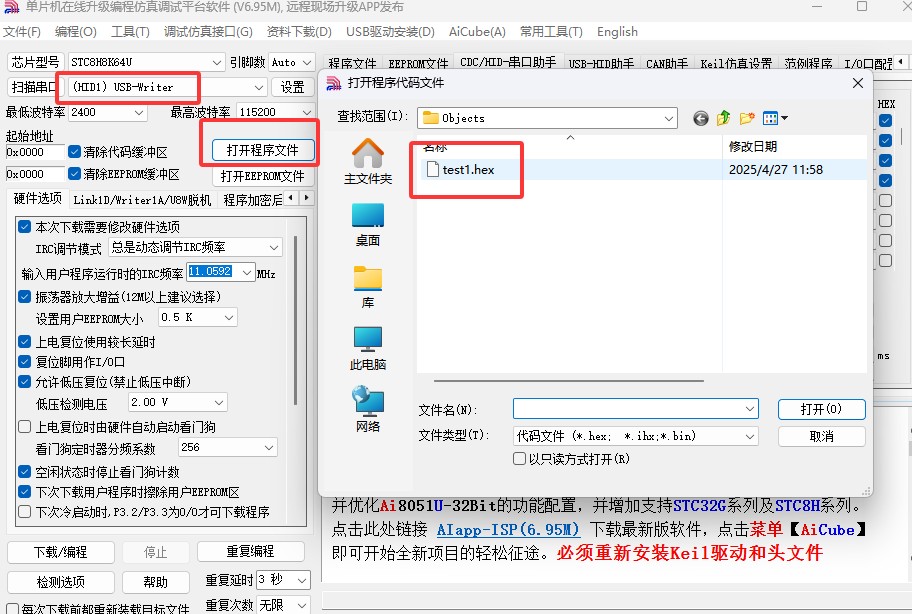This screenshot has width=912, height=614.
Task: Open the minimum baud rate 2400 dropdown
Action: [107, 112]
